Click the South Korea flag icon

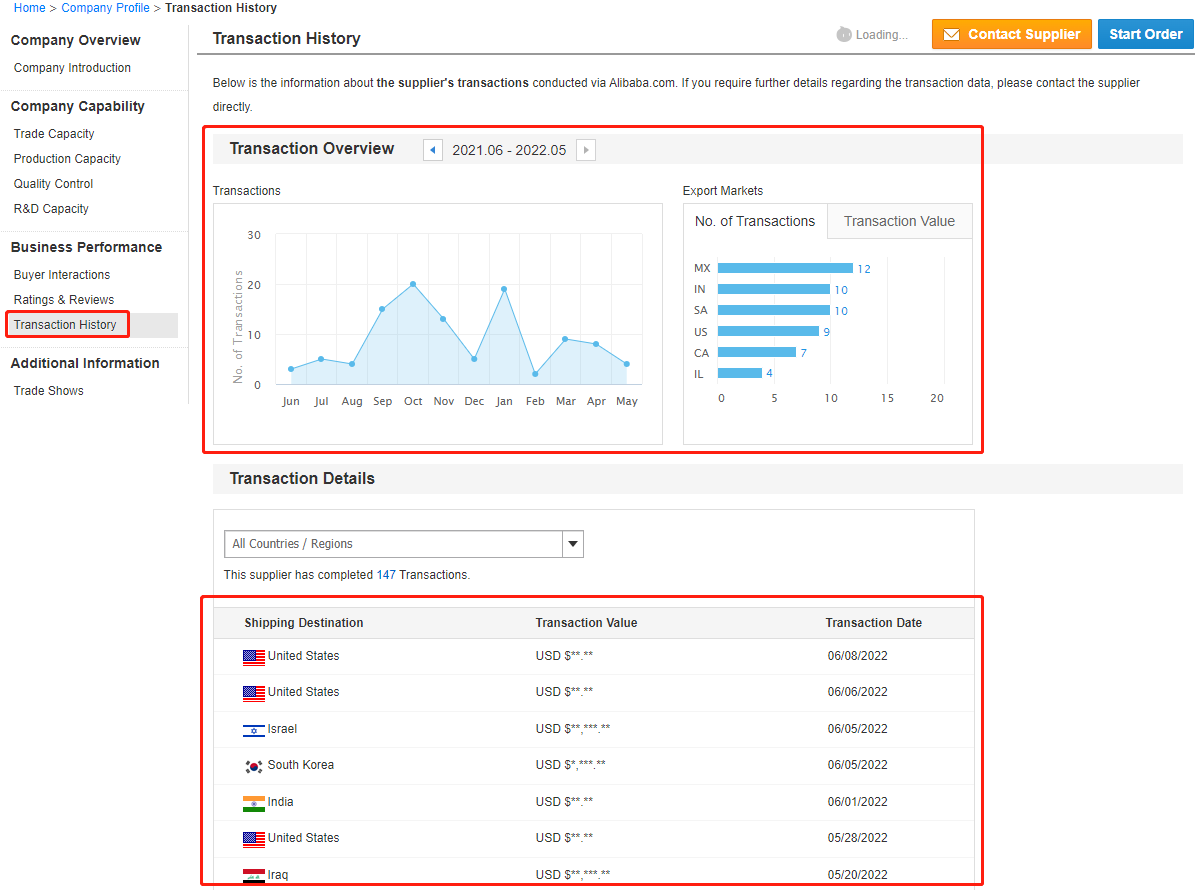point(254,766)
